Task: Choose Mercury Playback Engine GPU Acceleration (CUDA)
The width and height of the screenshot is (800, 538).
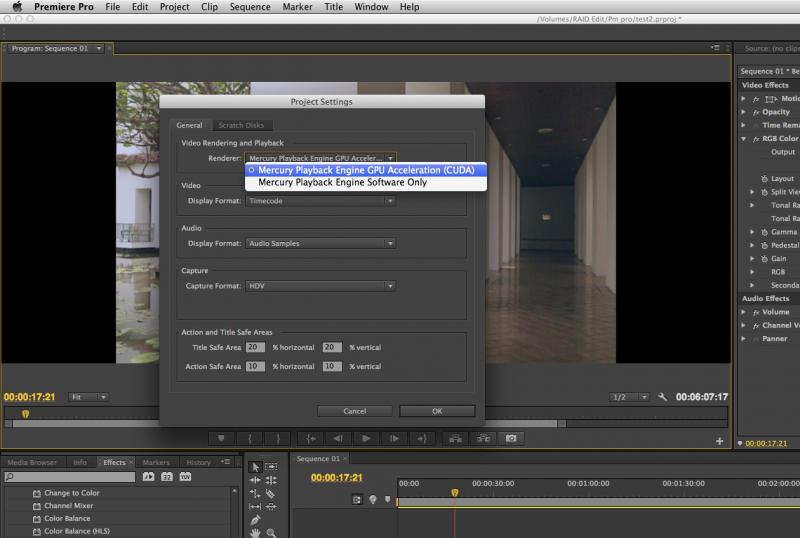Action: (x=366, y=170)
